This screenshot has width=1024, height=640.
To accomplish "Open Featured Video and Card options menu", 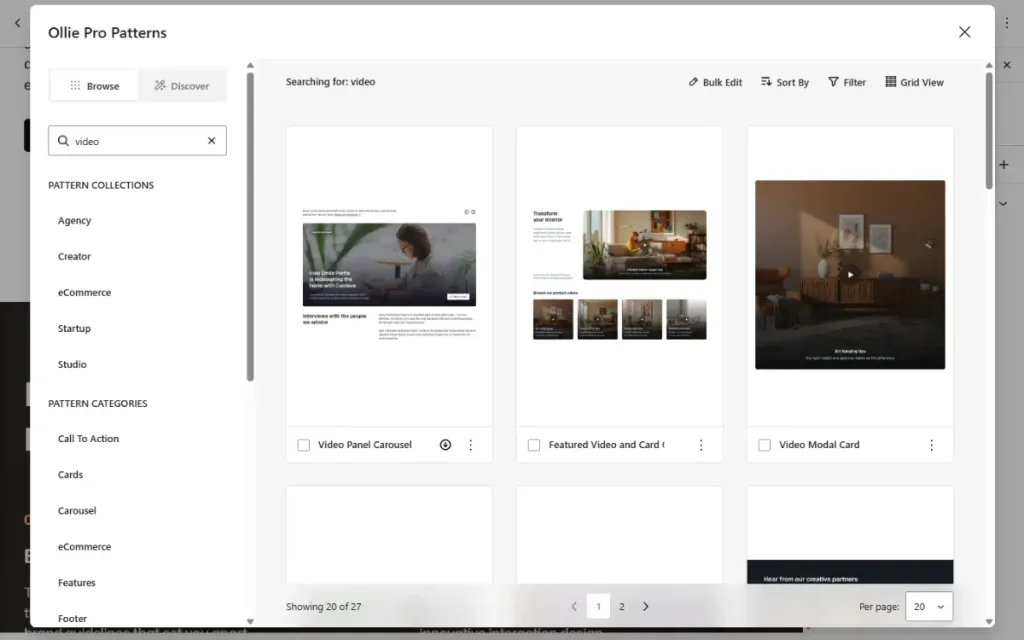I will pos(701,445).
